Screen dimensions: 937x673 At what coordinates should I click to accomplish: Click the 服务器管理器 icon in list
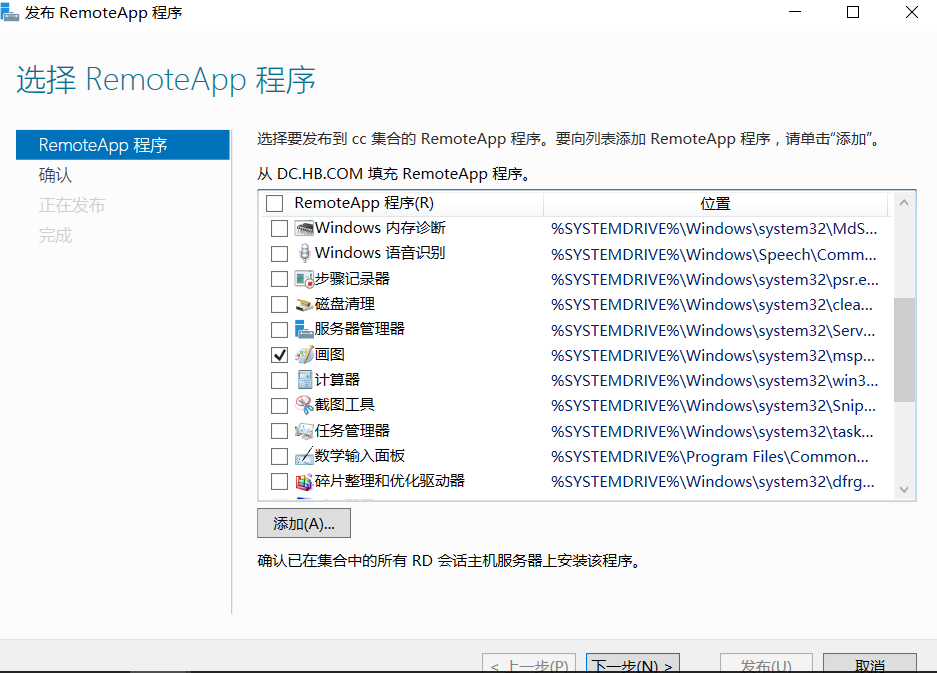[304, 329]
